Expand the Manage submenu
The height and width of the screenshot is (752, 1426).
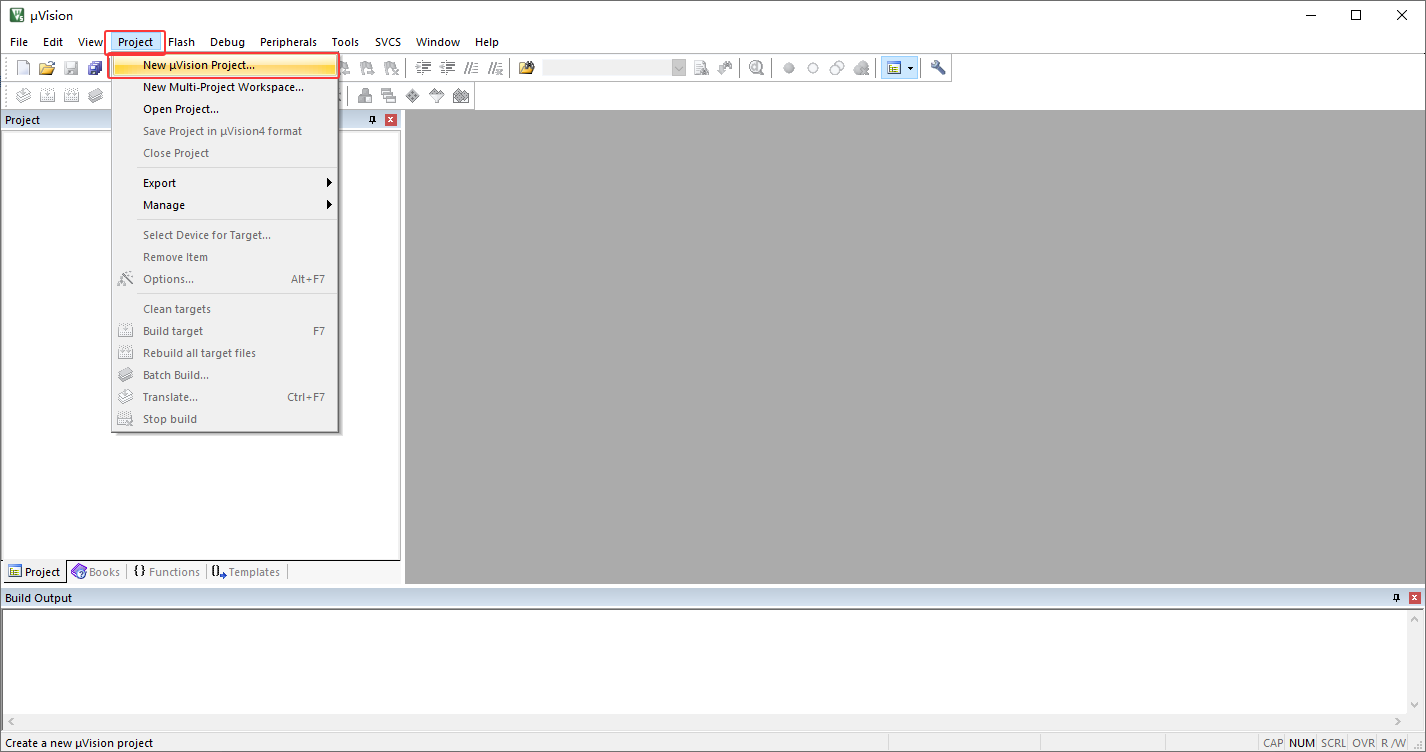point(224,205)
